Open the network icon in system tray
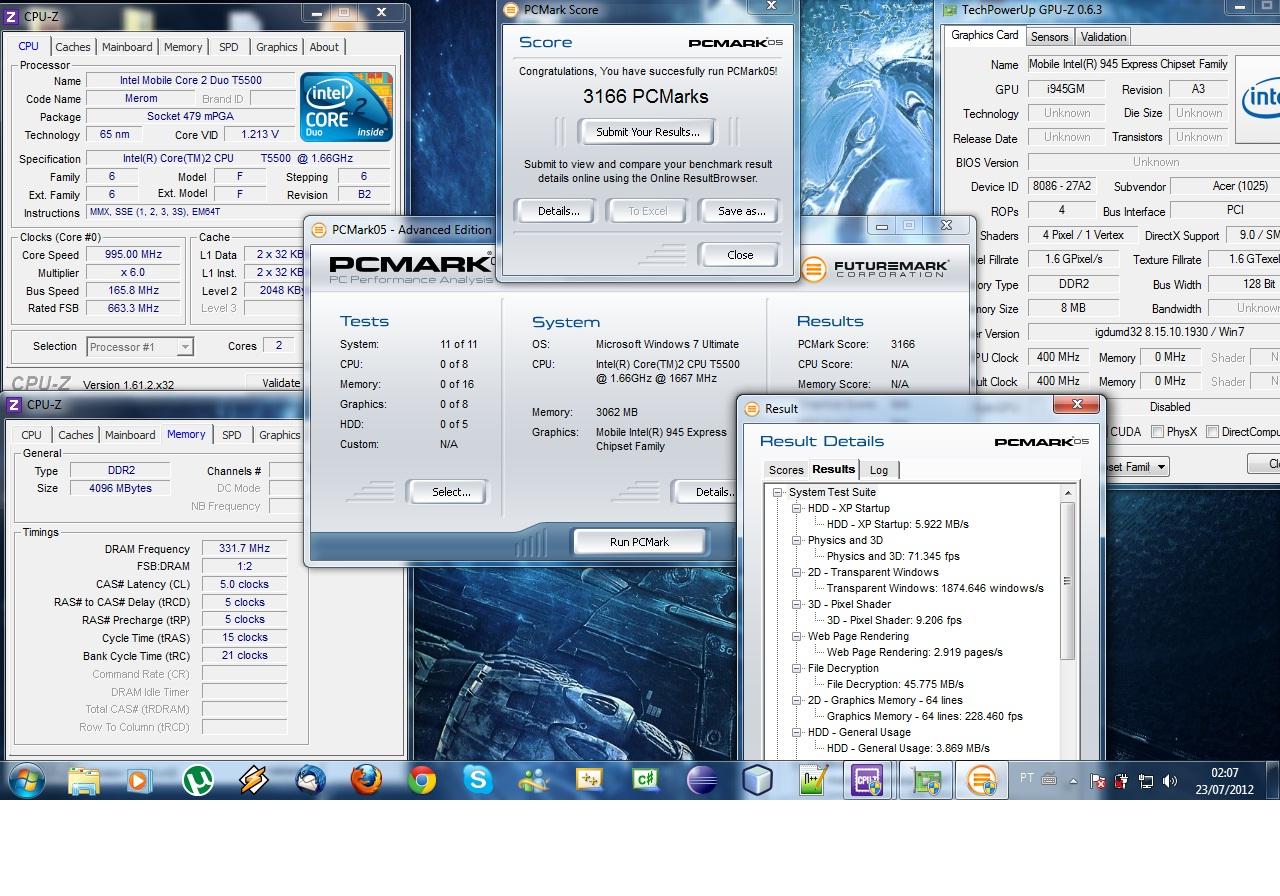Viewport: 1280px width, 896px height. [x=1146, y=781]
